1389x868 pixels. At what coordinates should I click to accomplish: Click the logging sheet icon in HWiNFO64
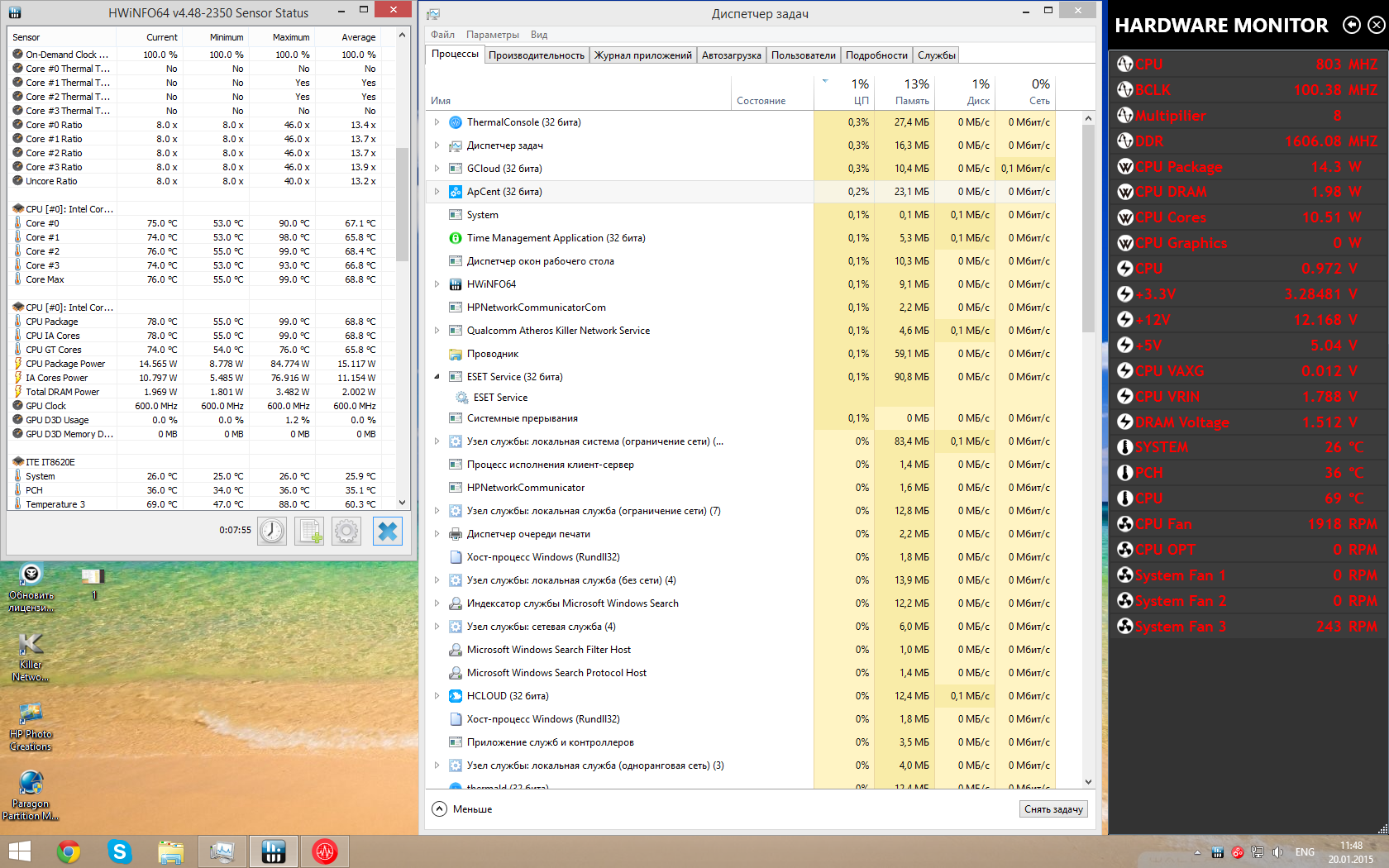coord(309,531)
